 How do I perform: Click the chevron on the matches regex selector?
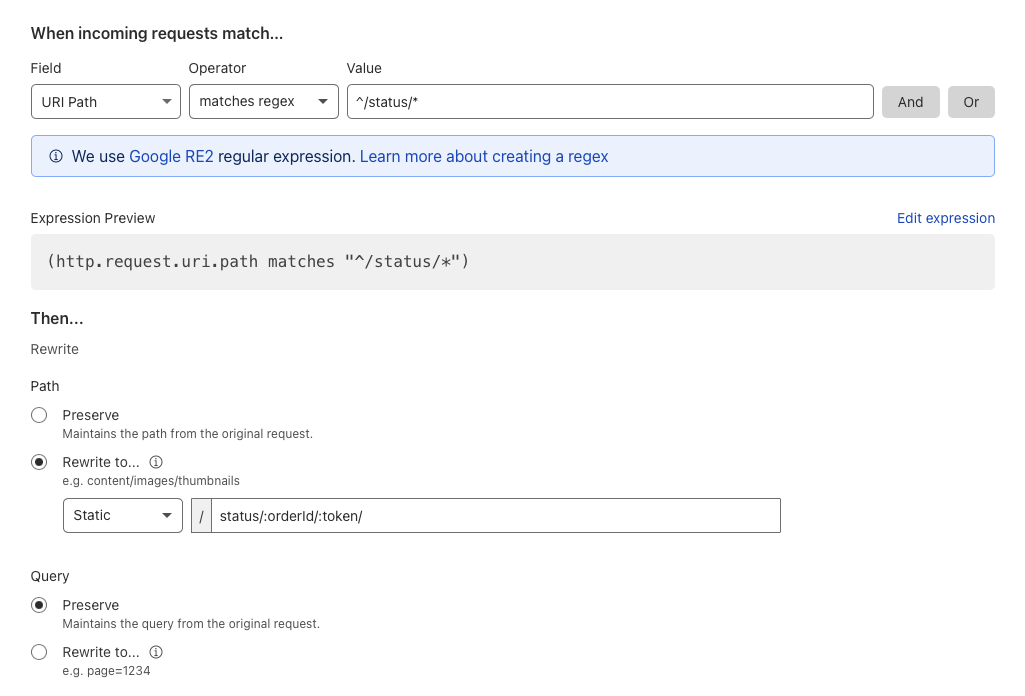(x=322, y=101)
